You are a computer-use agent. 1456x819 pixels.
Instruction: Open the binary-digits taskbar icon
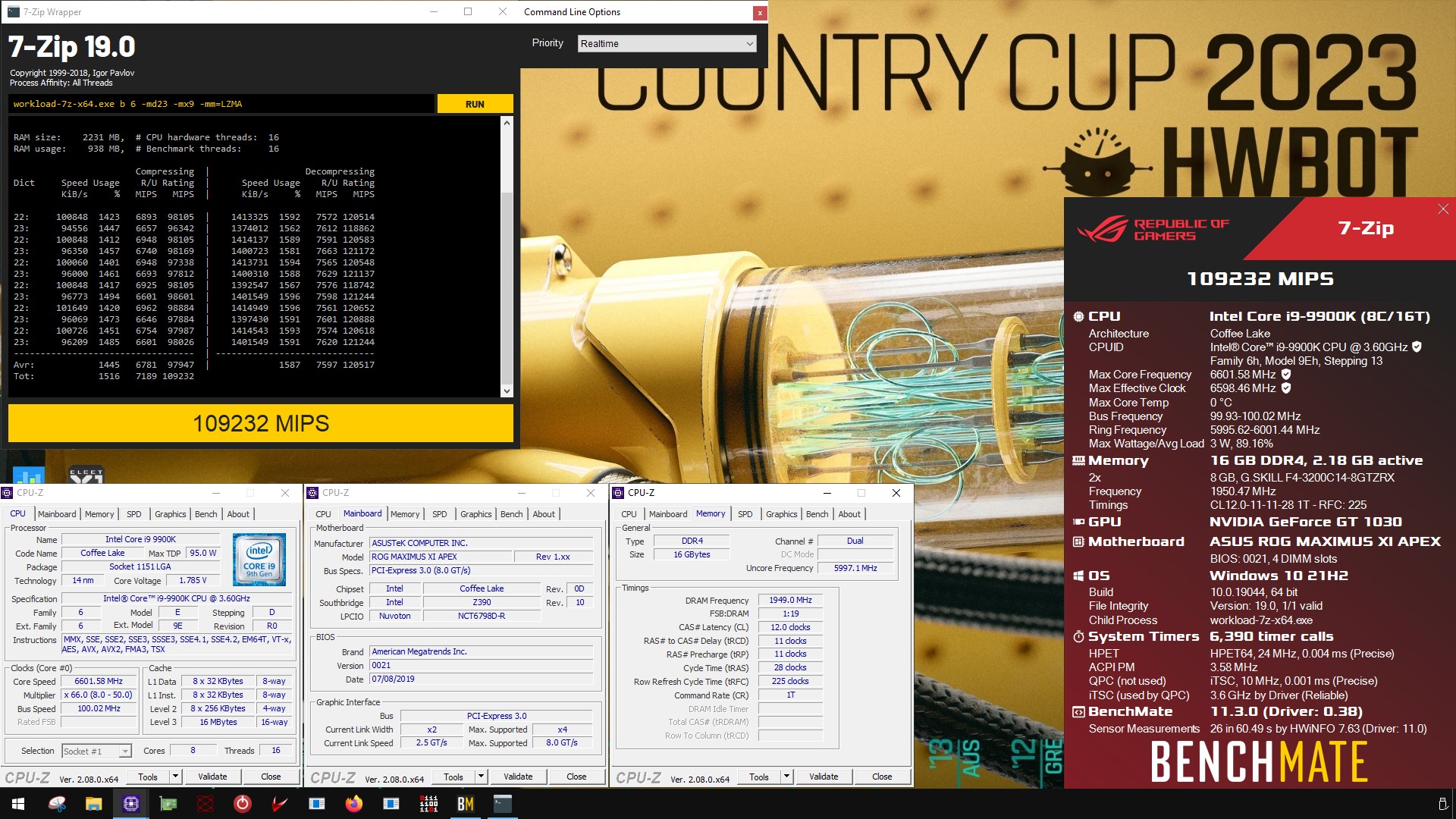click(428, 804)
